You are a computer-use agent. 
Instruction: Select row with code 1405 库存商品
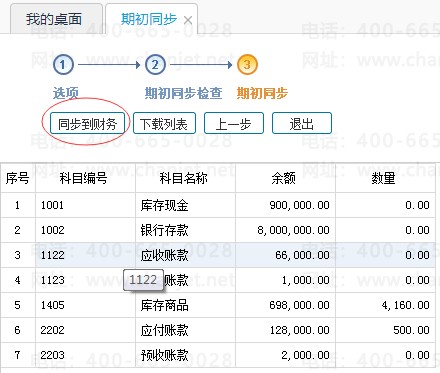point(218,305)
